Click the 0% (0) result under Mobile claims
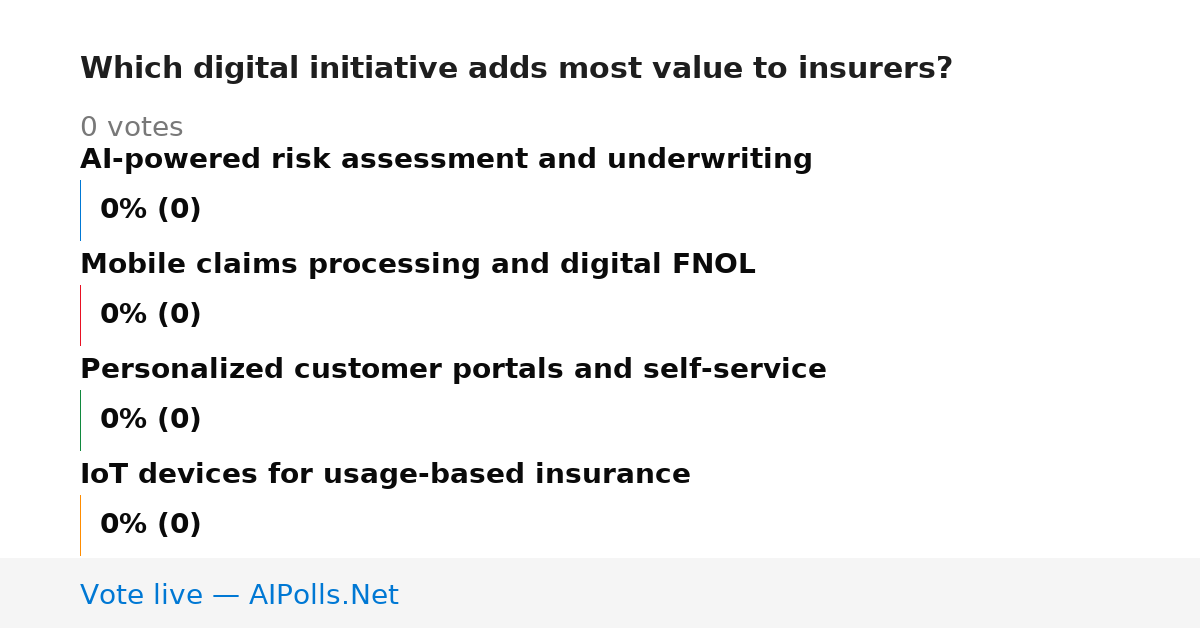1200x628 pixels. pos(150,315)
